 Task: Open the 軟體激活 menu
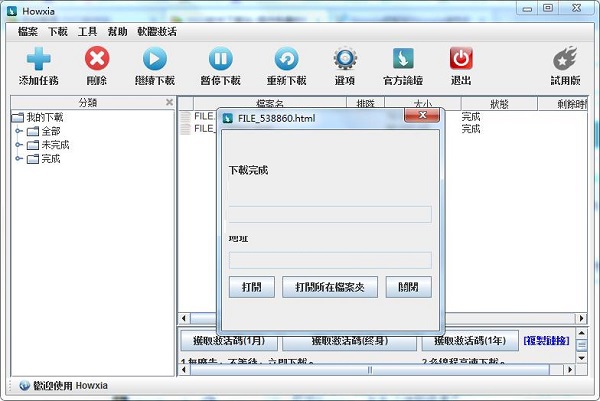tap(157, 32)
